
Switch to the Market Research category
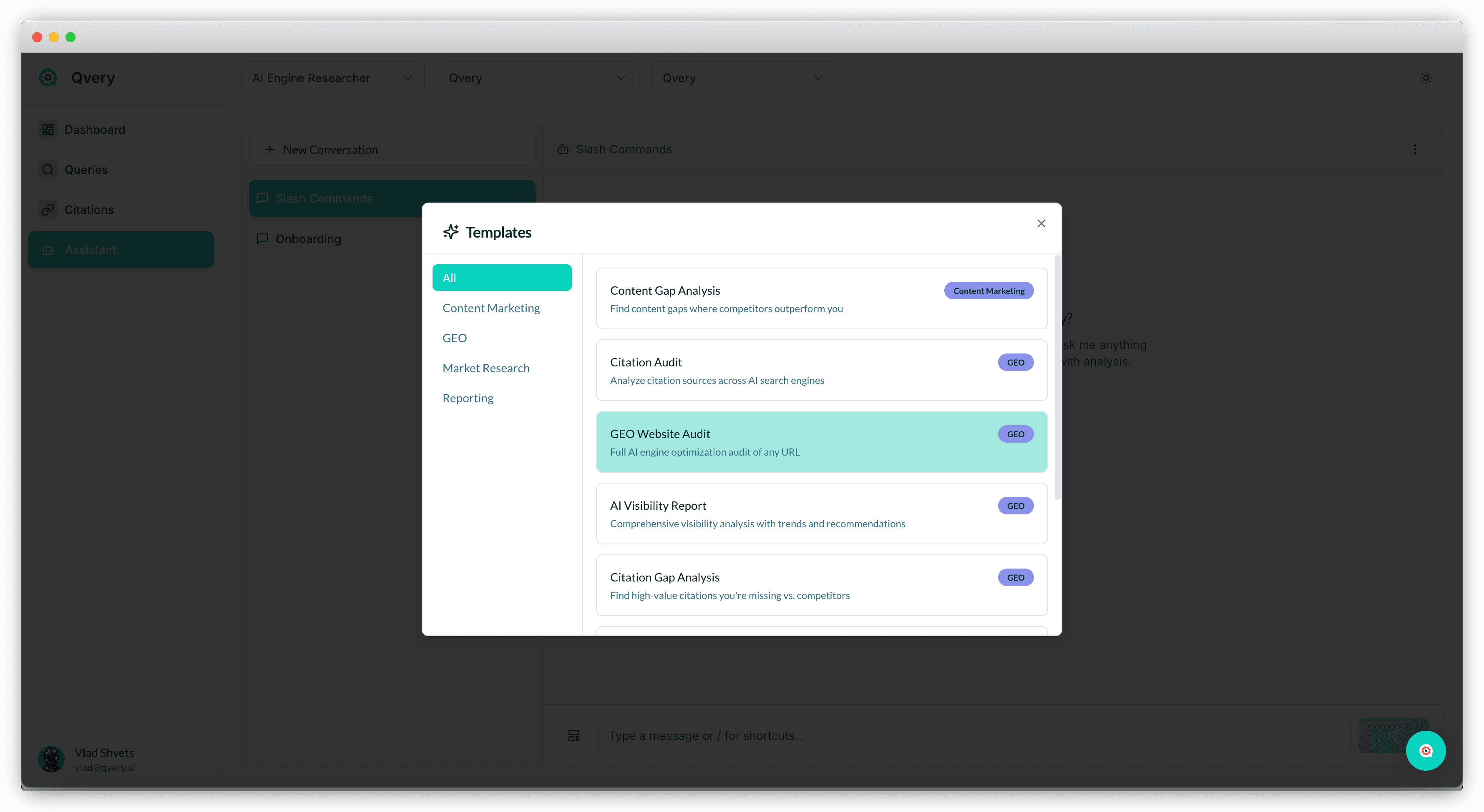(485, 368)
